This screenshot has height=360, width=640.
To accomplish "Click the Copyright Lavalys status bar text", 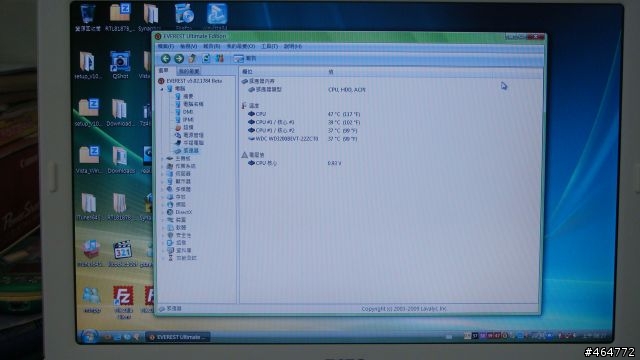I will tap(403, 309).
